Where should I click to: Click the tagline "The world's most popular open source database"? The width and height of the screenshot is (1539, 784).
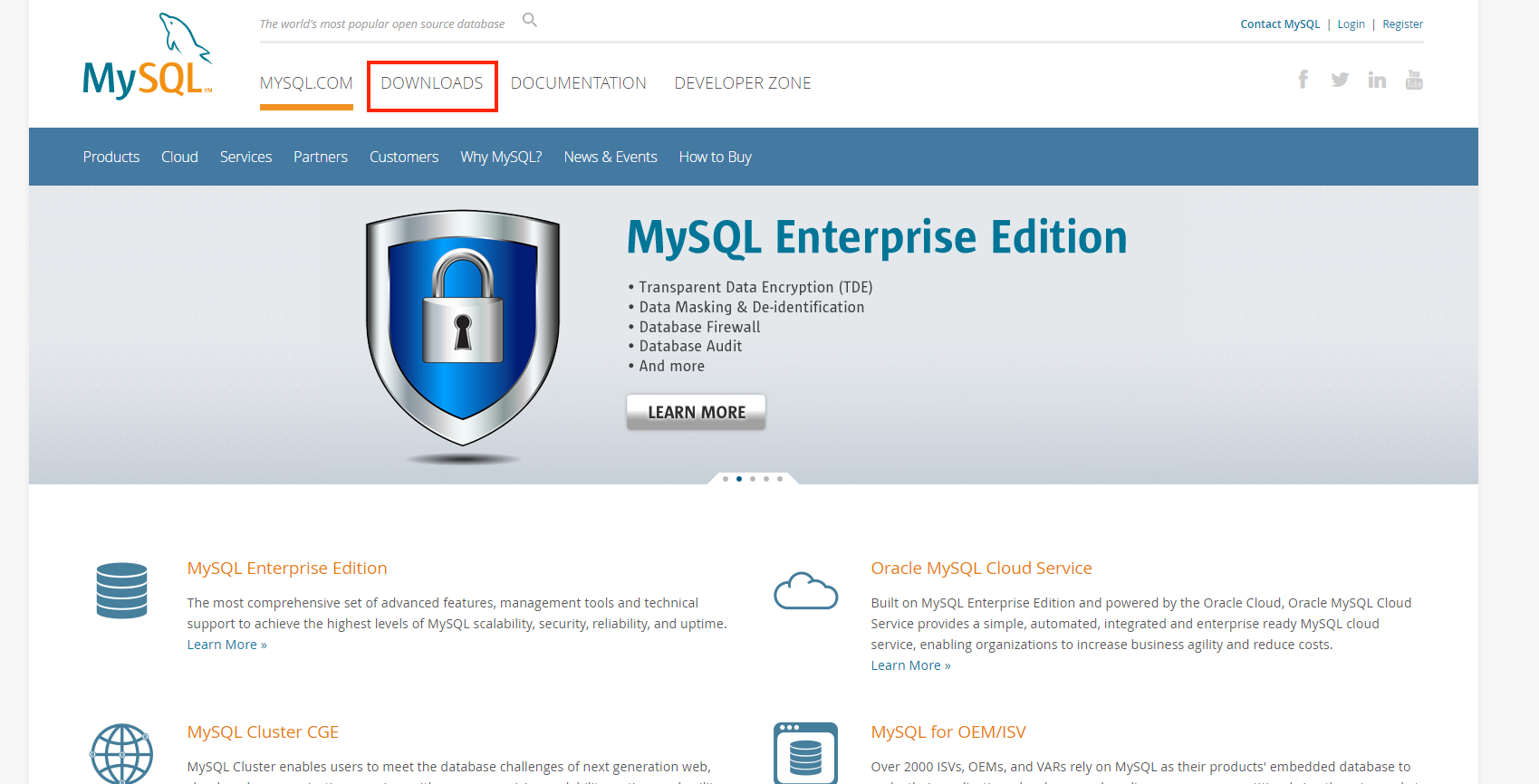coord(382,24)
